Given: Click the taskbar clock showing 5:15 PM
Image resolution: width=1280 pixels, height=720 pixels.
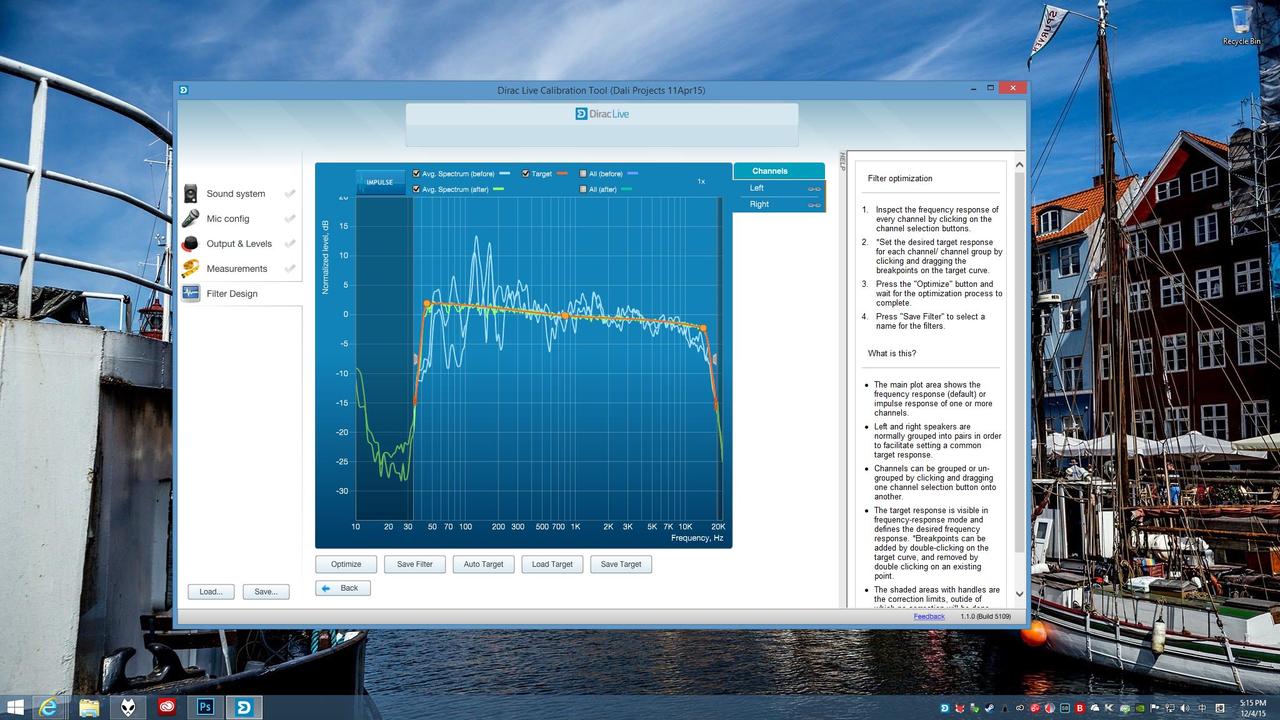Looking at the screenshot, I should click(x=1253, y=708).
